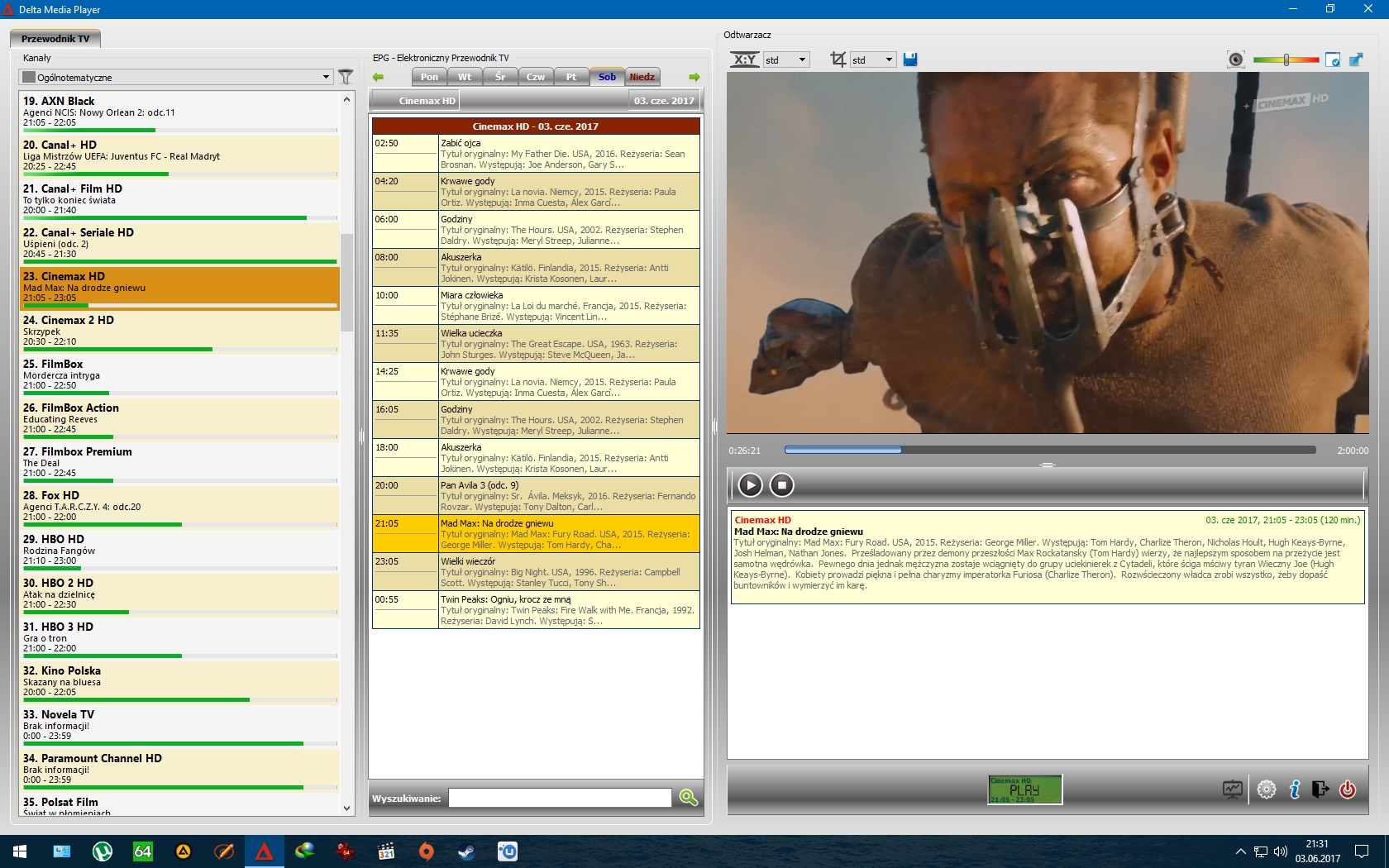Viewport: 1389px width, 868px height.
Task: Select channel 20. Canal+ HD
Action: point(179,156)
